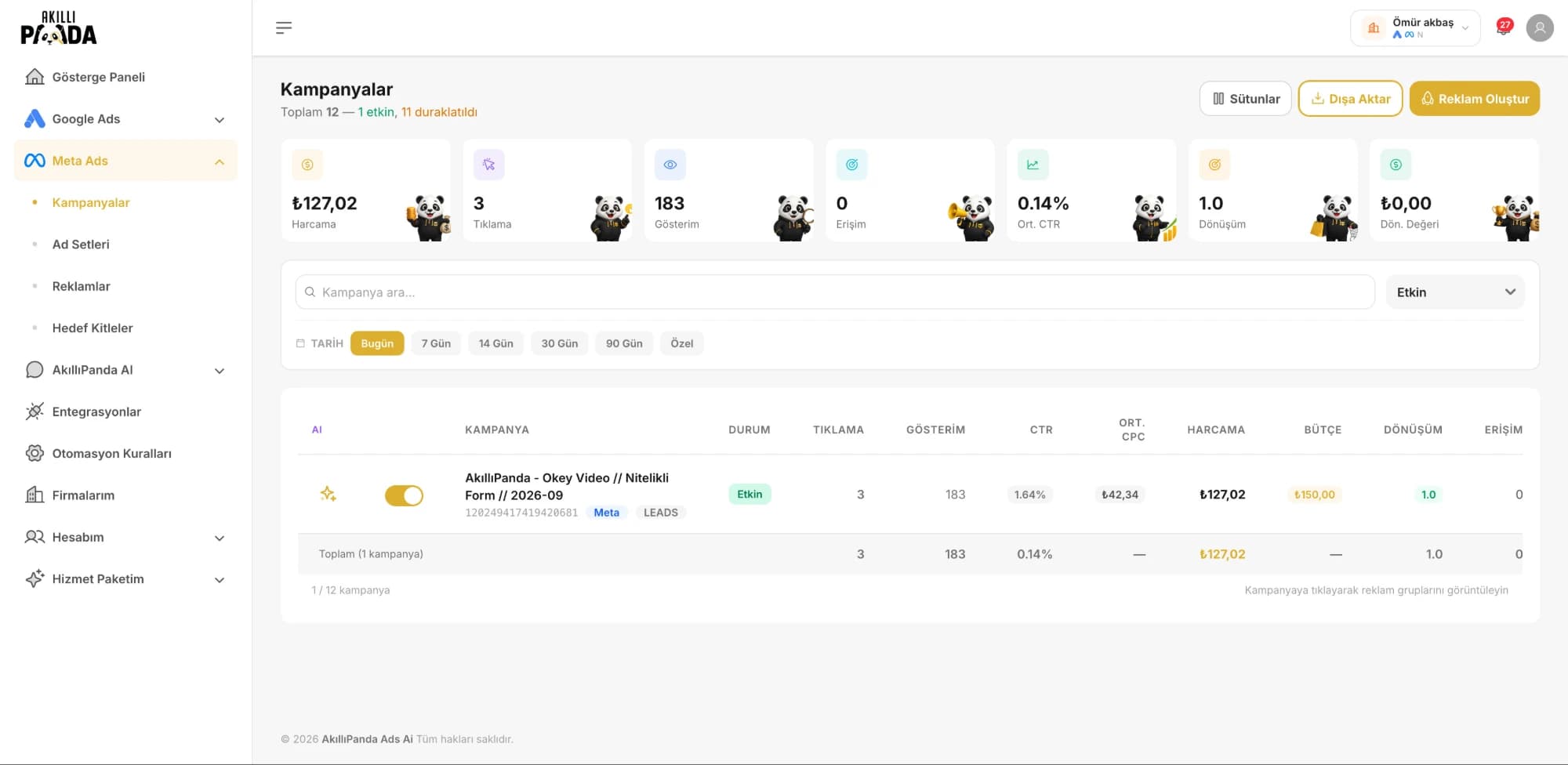Click the campaign ID 120249417419420681
The width and height of the screenshot is (1568, 765).
click(521, 513)
